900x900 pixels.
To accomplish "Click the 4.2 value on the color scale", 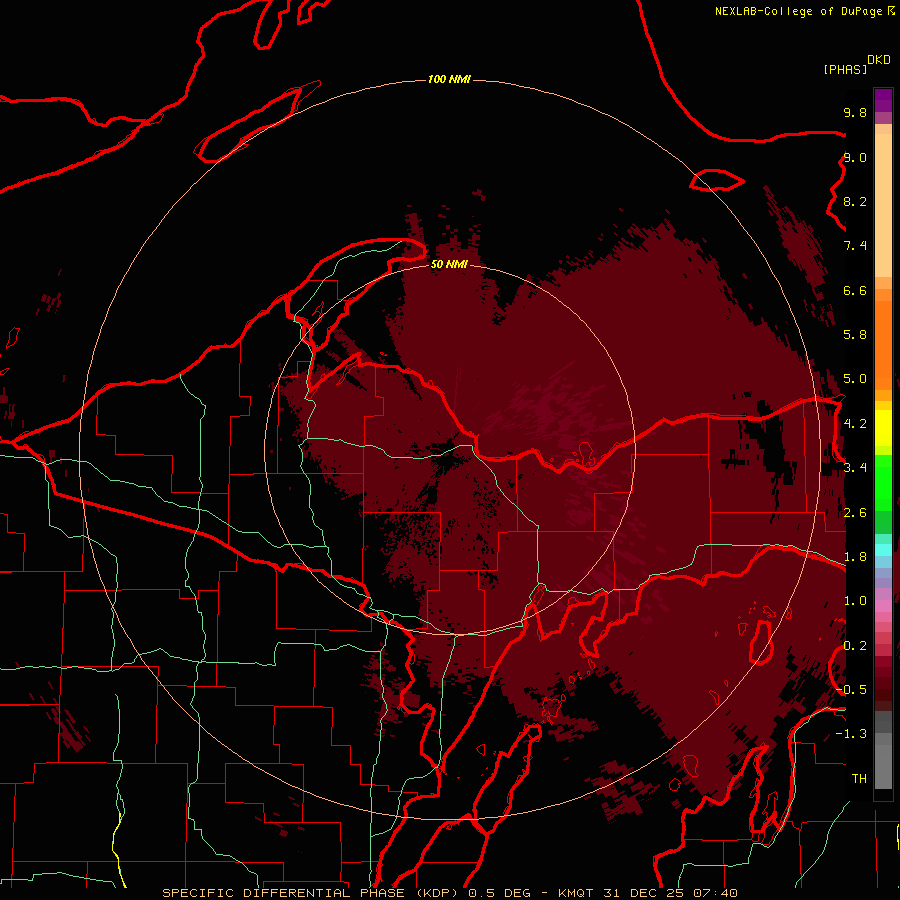I will (855, 424).
